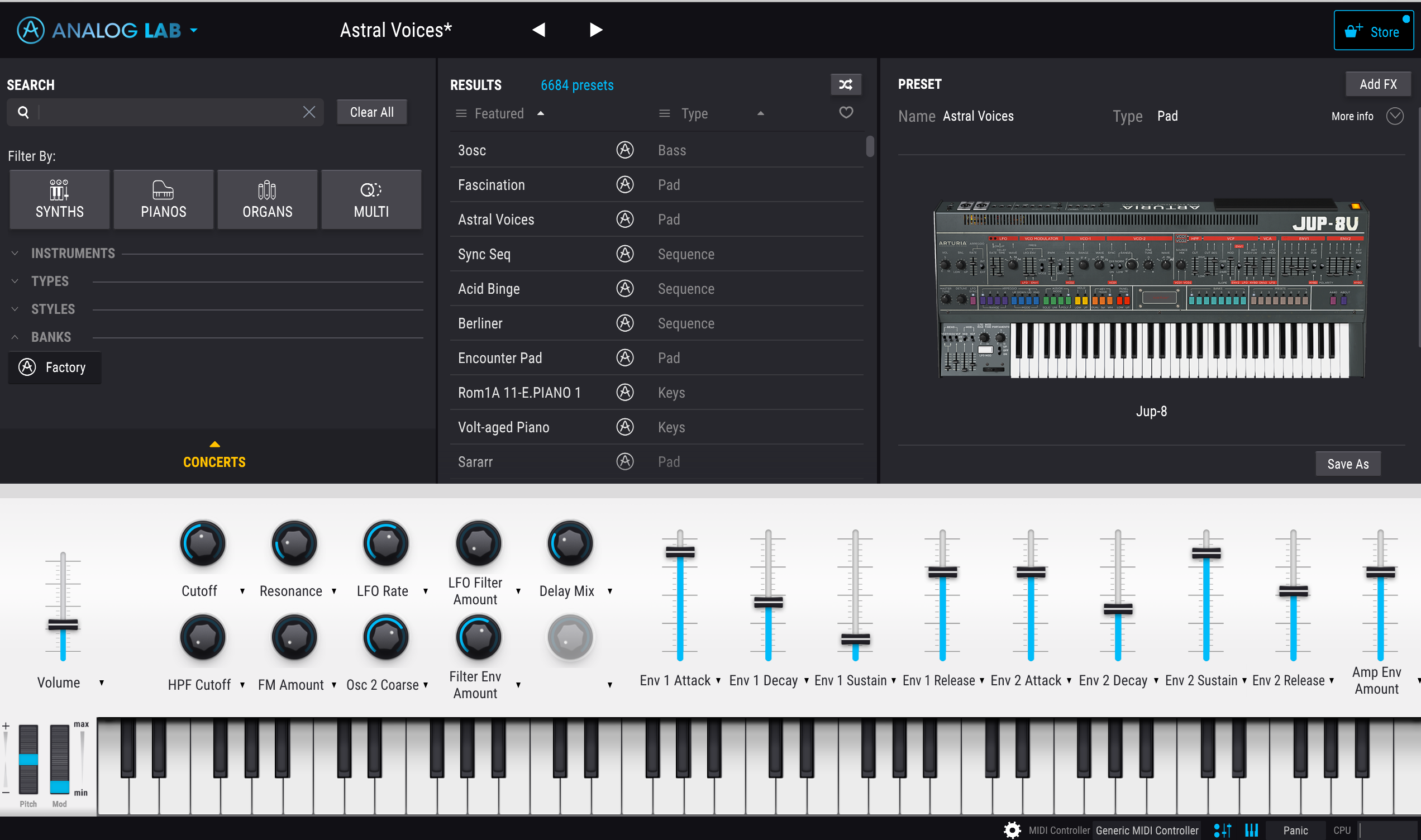Click the Arturia icon on Acid Binge row
1421x840 pixels.
tap(625, 289)
